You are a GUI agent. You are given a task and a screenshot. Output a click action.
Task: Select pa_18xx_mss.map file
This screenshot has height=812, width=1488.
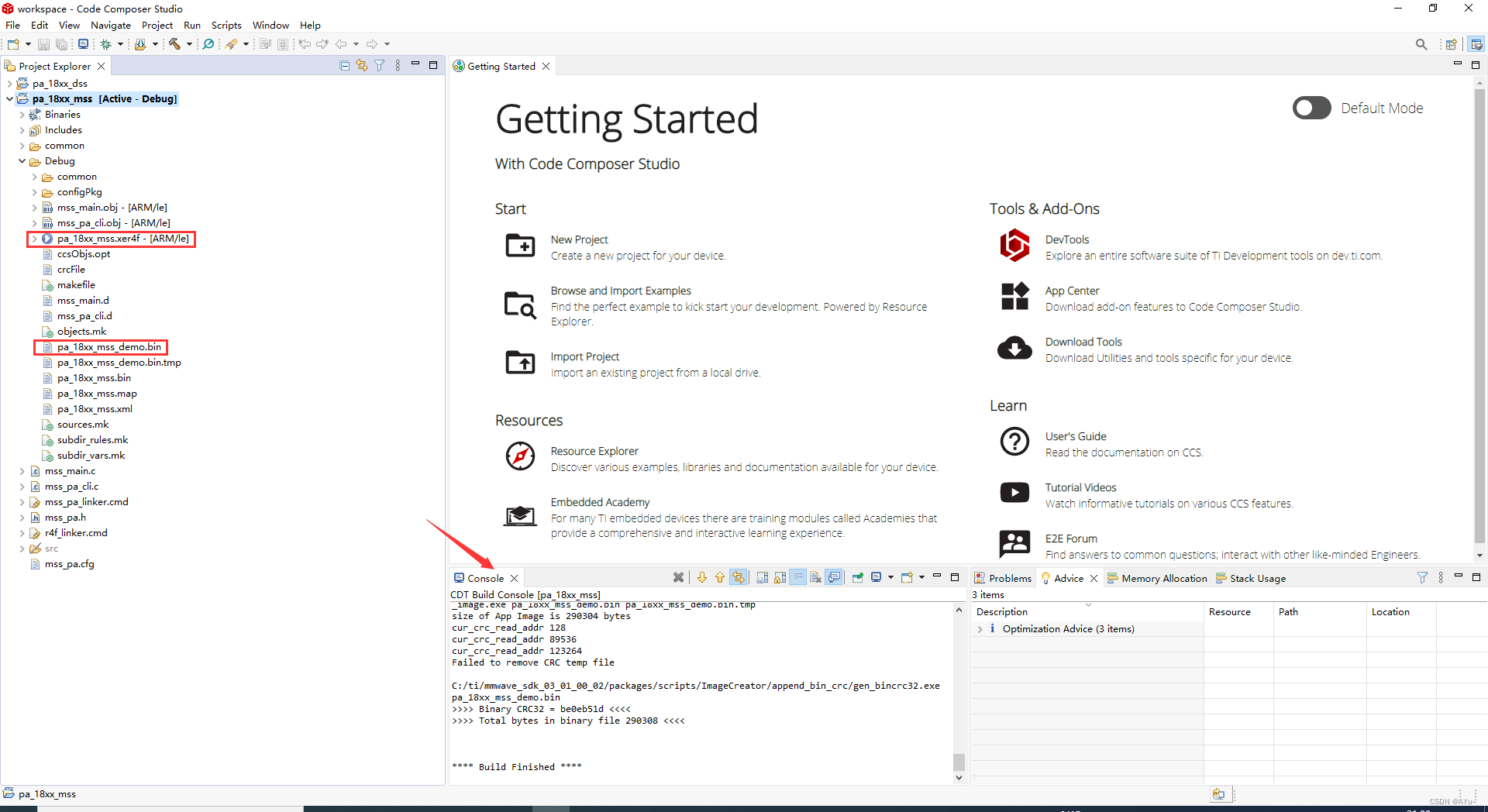pyautogui.click(x=97, y=394)
